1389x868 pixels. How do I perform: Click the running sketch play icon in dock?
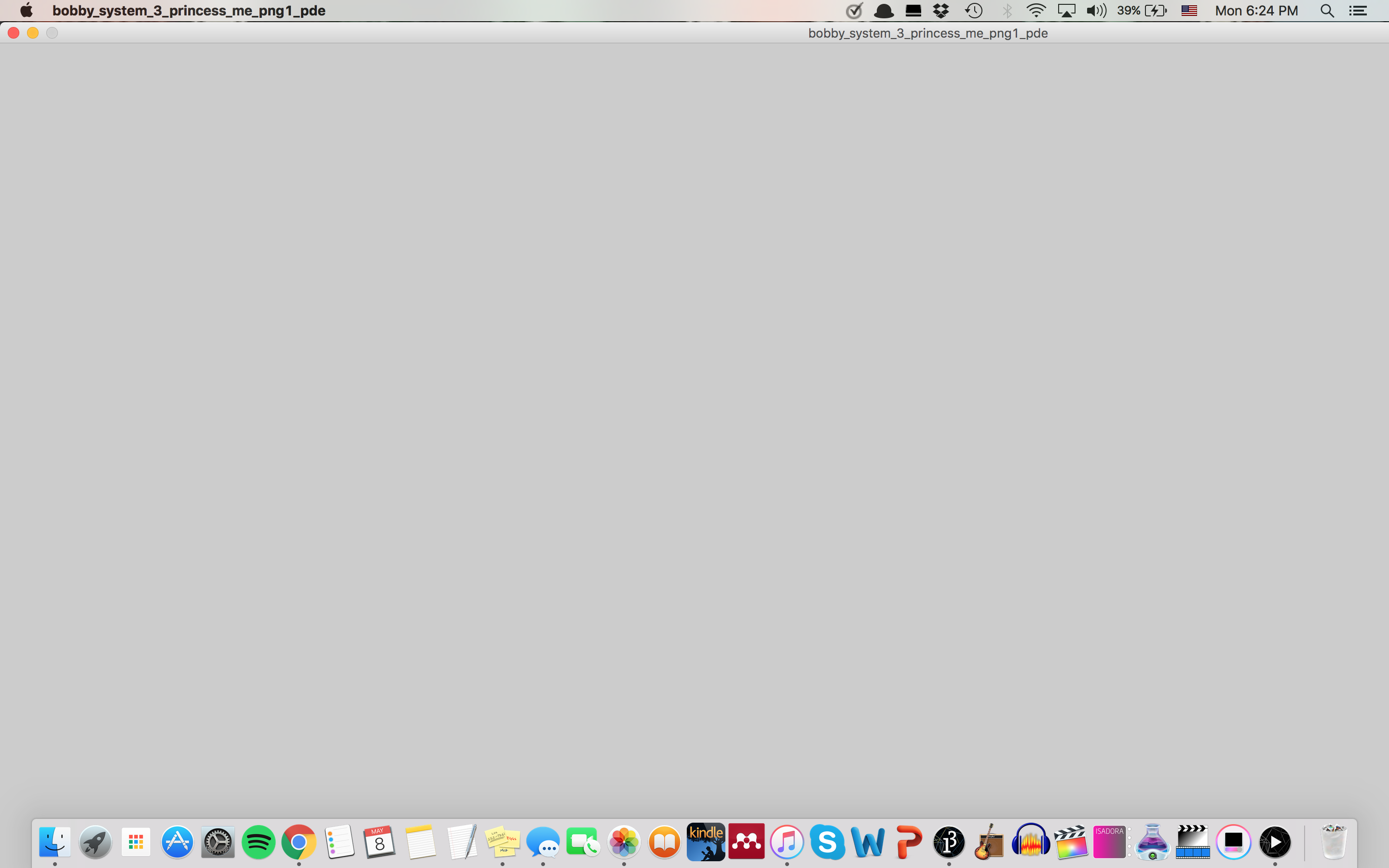point(1275,842)
